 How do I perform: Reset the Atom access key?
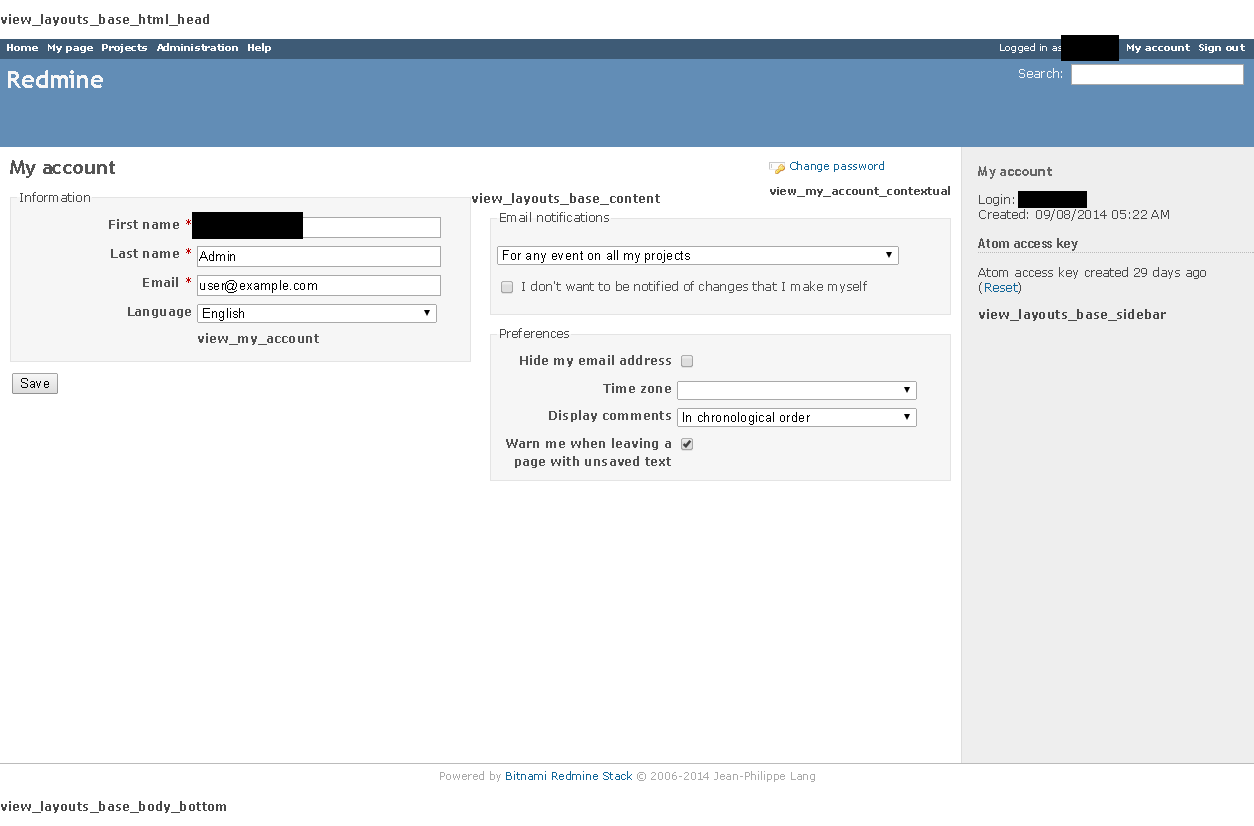1000,287
